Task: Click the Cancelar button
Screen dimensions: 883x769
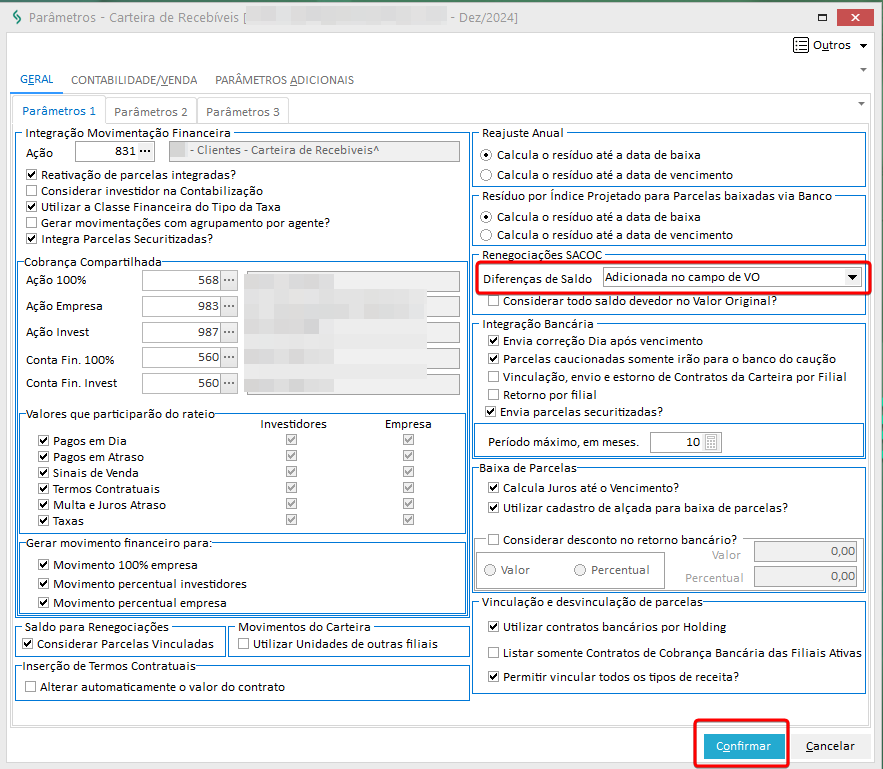Action: 830,746
